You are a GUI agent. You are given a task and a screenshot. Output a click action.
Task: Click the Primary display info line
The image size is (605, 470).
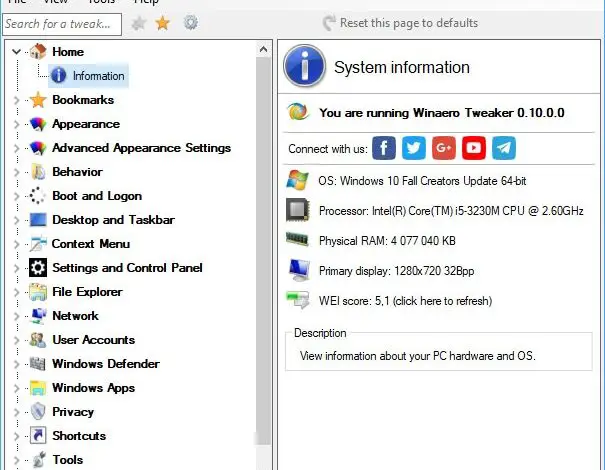pos(396,271)
